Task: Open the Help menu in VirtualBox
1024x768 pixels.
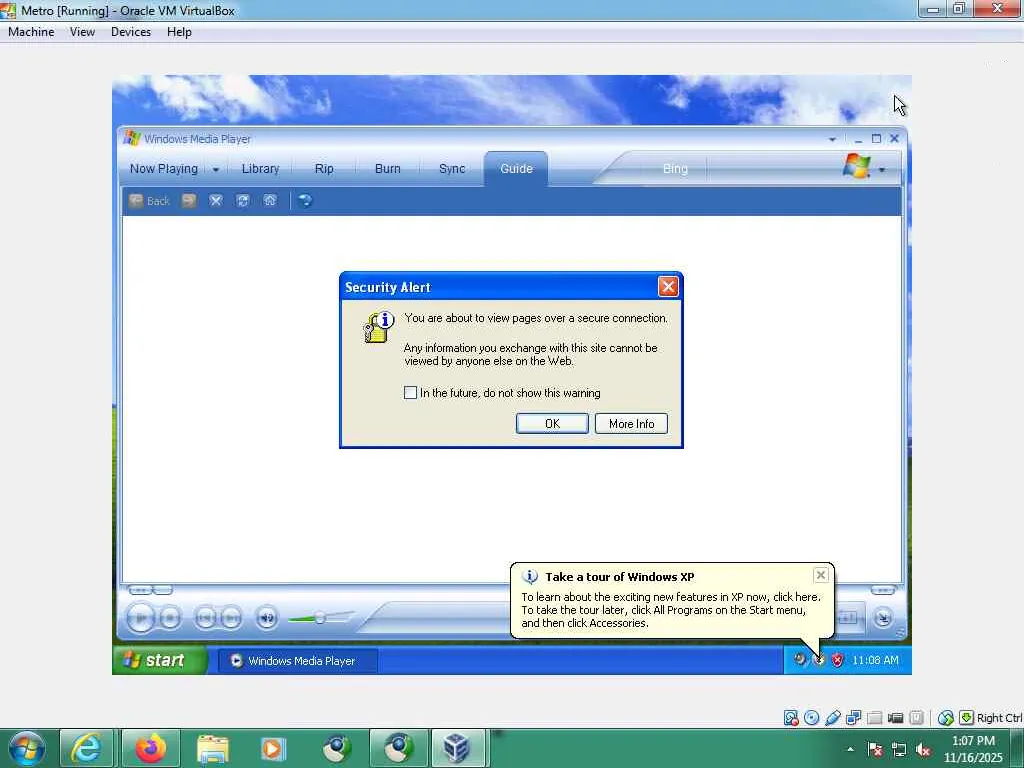Action: pyautogui.click(x=179, y=32)
